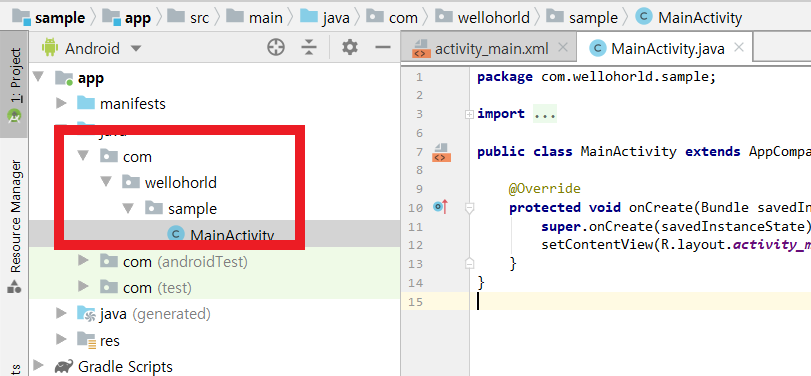Click the 'src' folder breadcrumb
This screenshot has width=811, height=376.
click(188, 18)
